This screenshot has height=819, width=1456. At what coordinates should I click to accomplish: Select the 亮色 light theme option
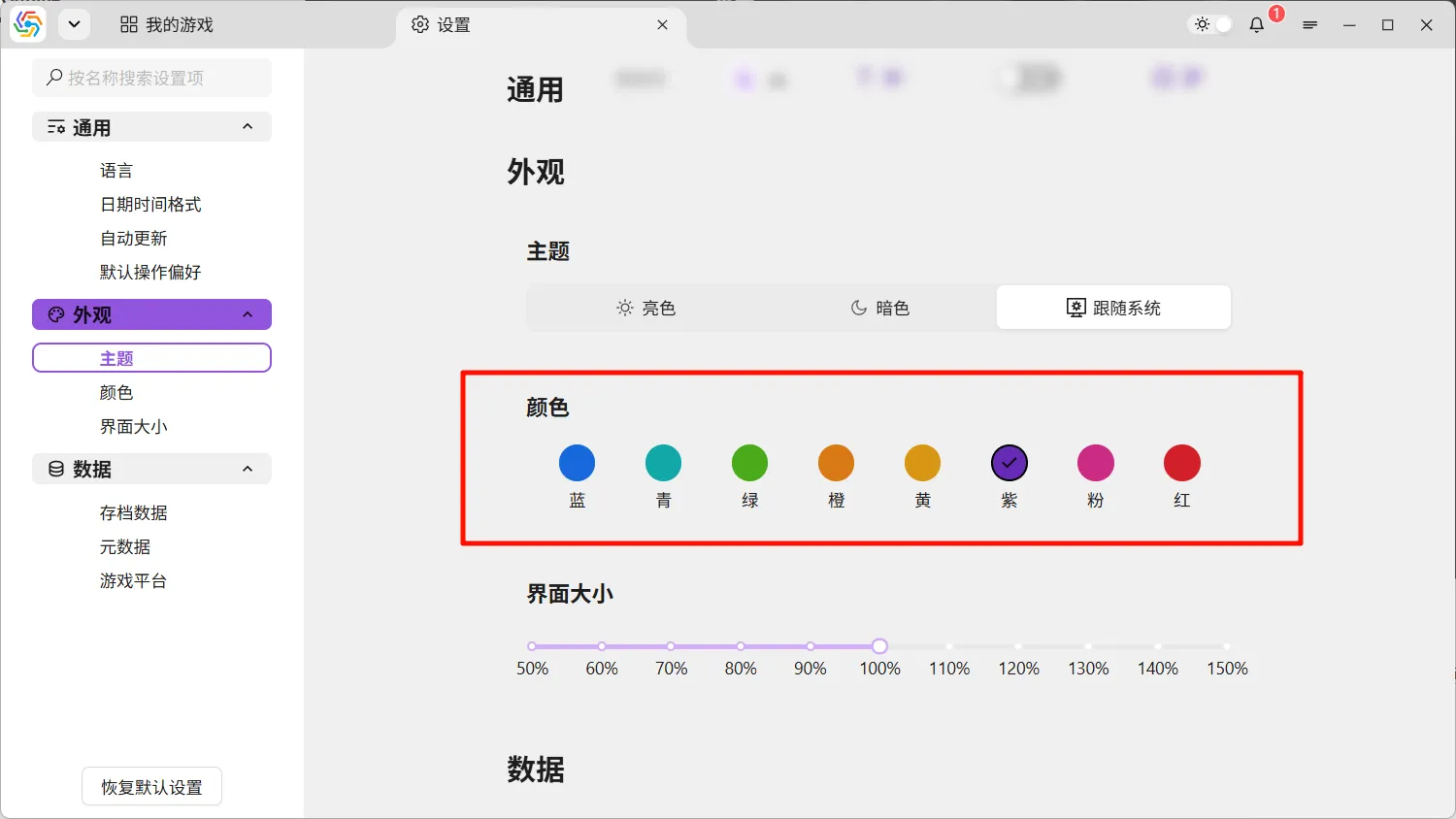tap(645, 308)
